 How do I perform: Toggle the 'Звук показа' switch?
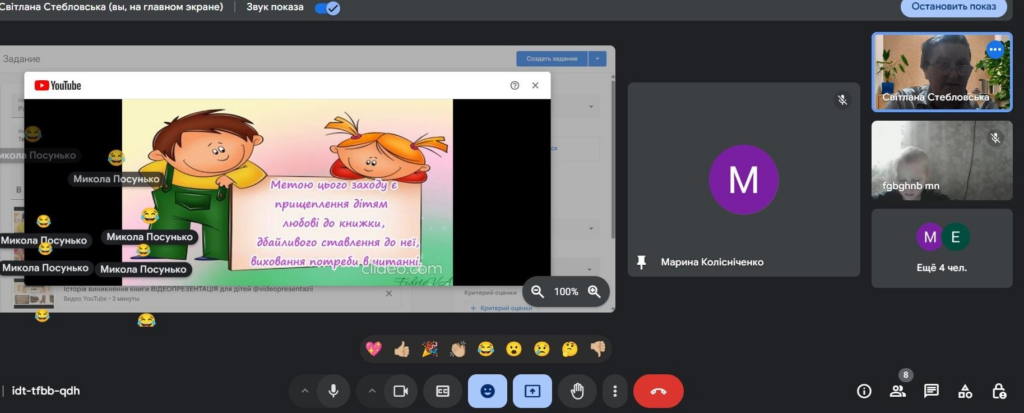[x=327, y=8]
